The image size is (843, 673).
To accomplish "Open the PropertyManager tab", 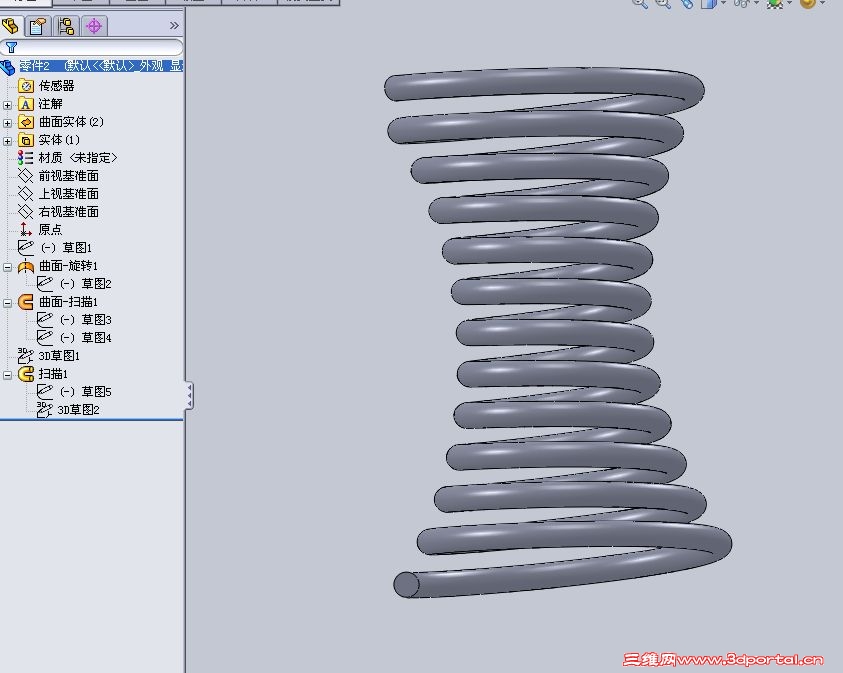I will coord(38,26).
